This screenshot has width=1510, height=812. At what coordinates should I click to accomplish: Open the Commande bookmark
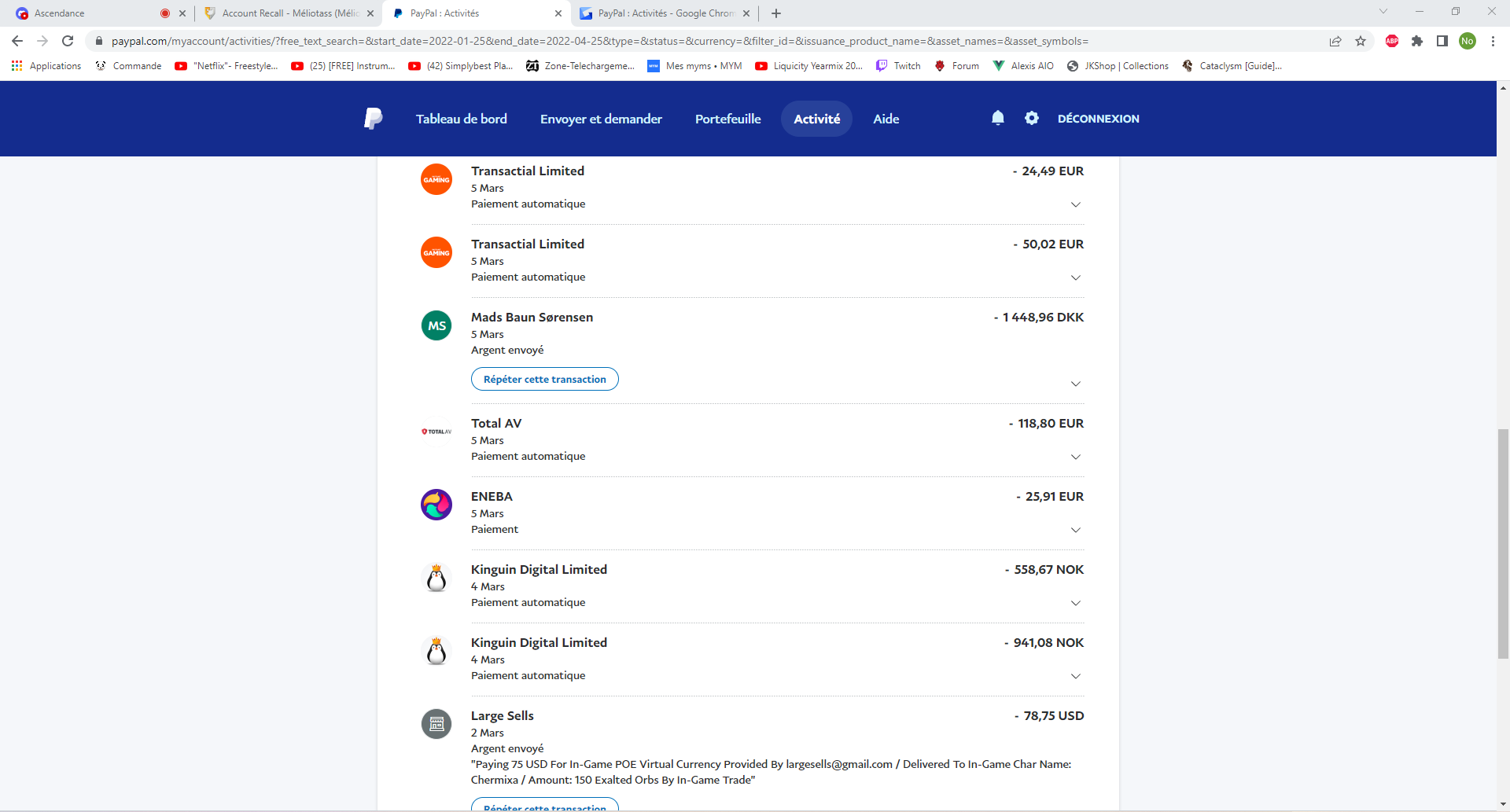point(128,66)
